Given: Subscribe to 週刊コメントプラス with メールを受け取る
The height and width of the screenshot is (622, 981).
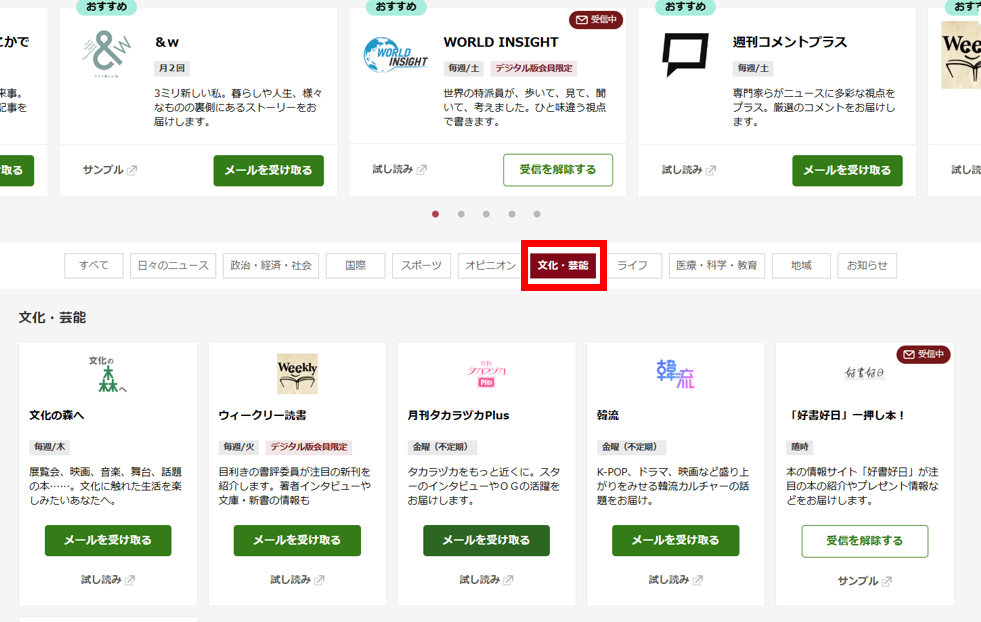Looking at the screenshot, I should (847, 170).
